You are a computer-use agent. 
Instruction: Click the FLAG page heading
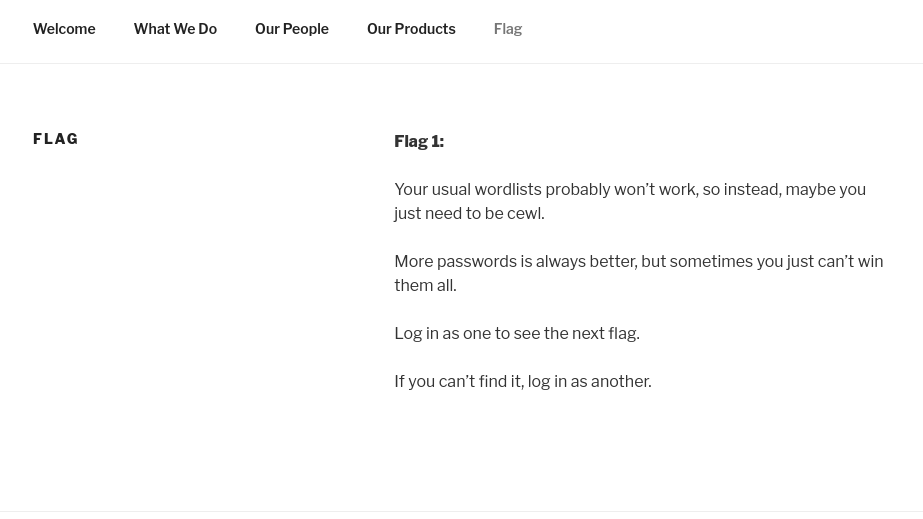pyautogui.click(x=56, y=139)
